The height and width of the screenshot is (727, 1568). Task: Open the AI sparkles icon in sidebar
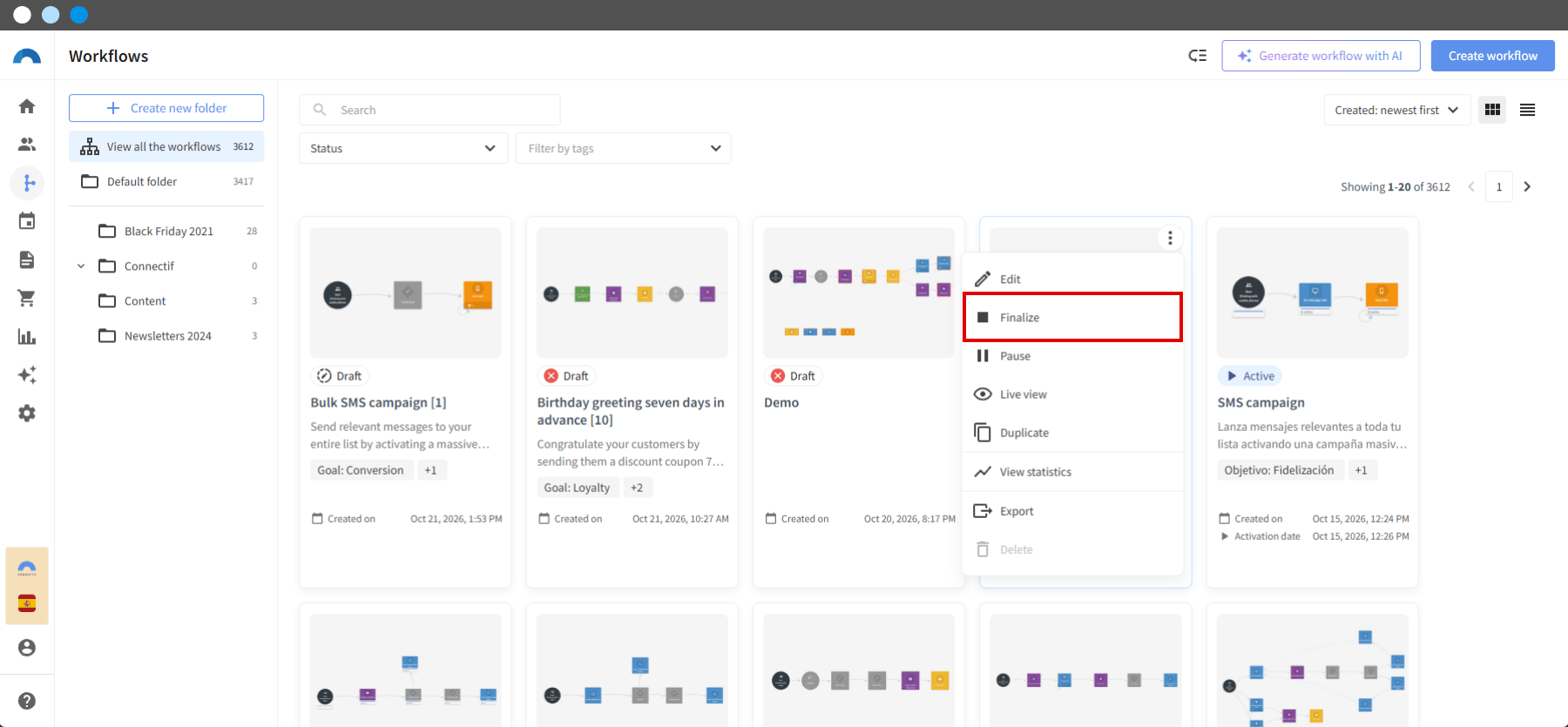point(27,374)
